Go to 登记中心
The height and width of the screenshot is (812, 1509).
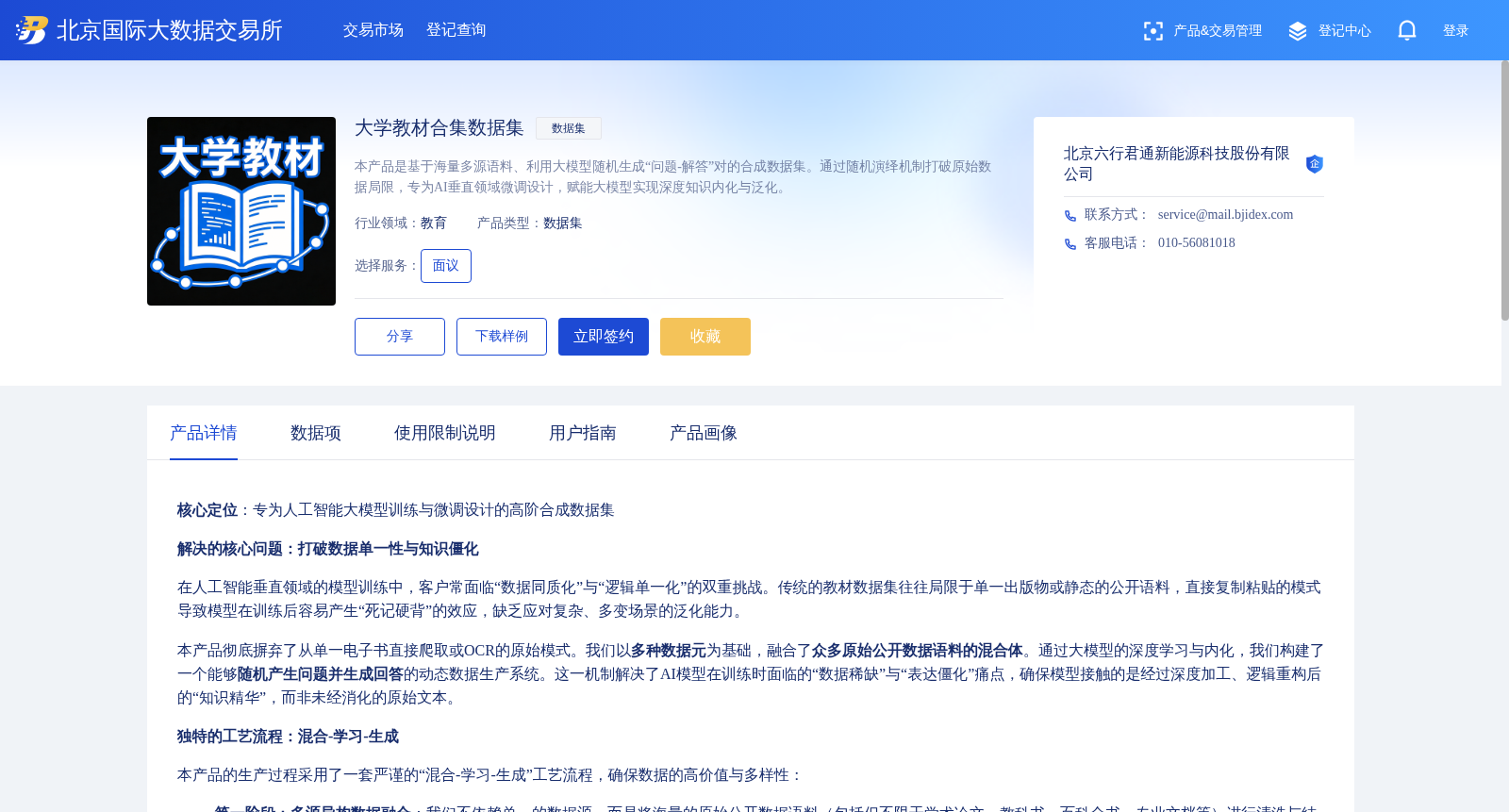(1345, 31)
